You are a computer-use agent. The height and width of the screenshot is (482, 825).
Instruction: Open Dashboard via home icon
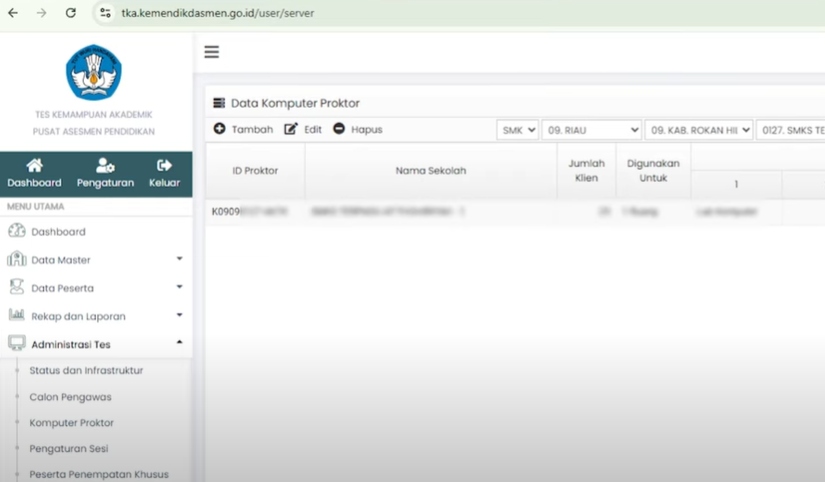tap(35, 165)
